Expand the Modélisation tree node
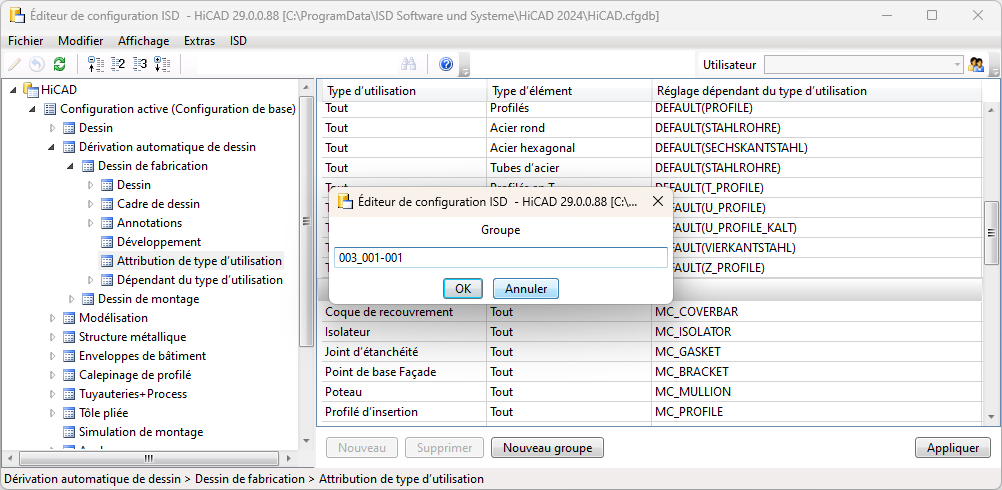Screen dimensions: 1002x490 coord(52,318)
